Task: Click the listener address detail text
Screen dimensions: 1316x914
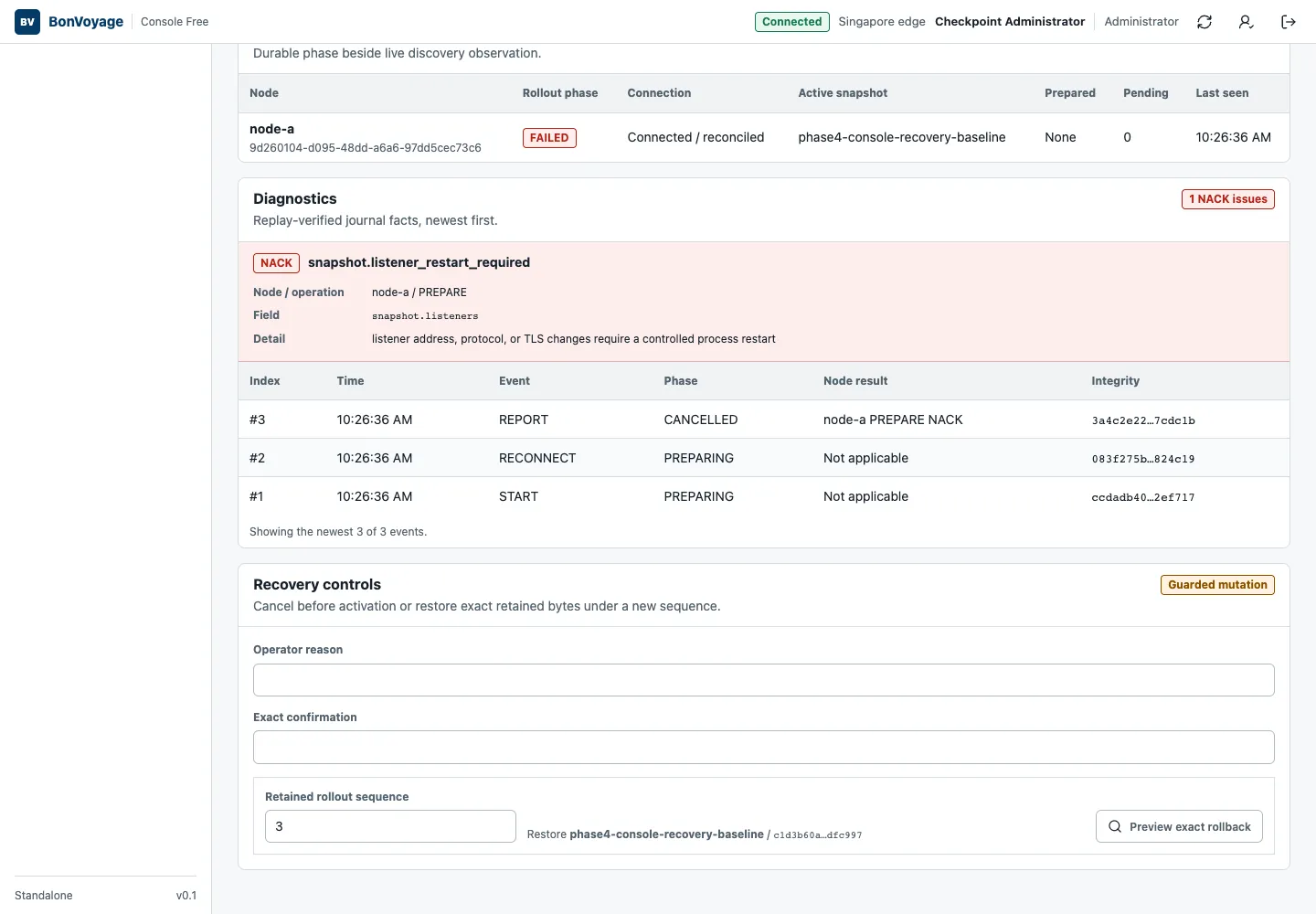Action: coord(574,339)
